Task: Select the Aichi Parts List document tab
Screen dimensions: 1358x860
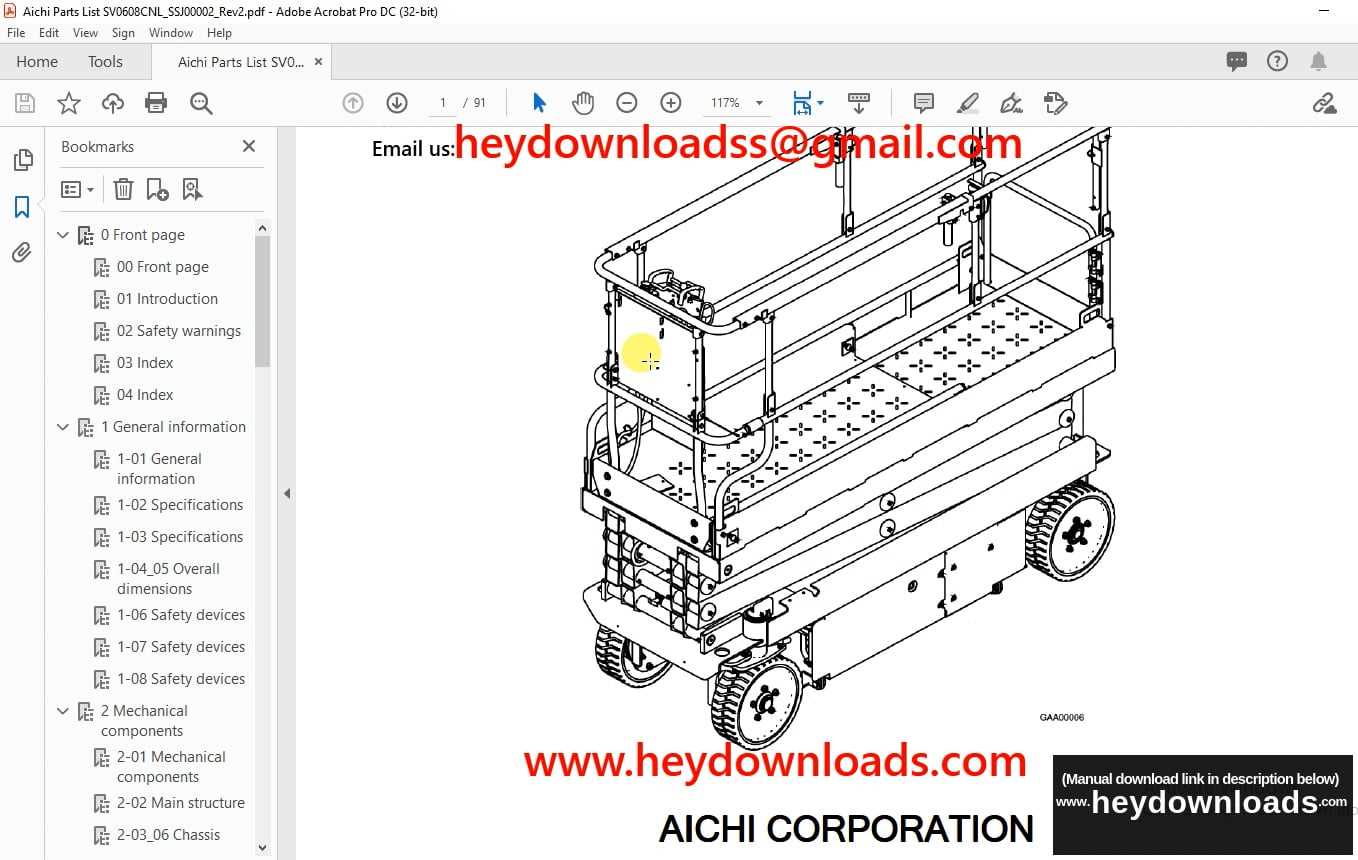Action: [x=240, y=62]
